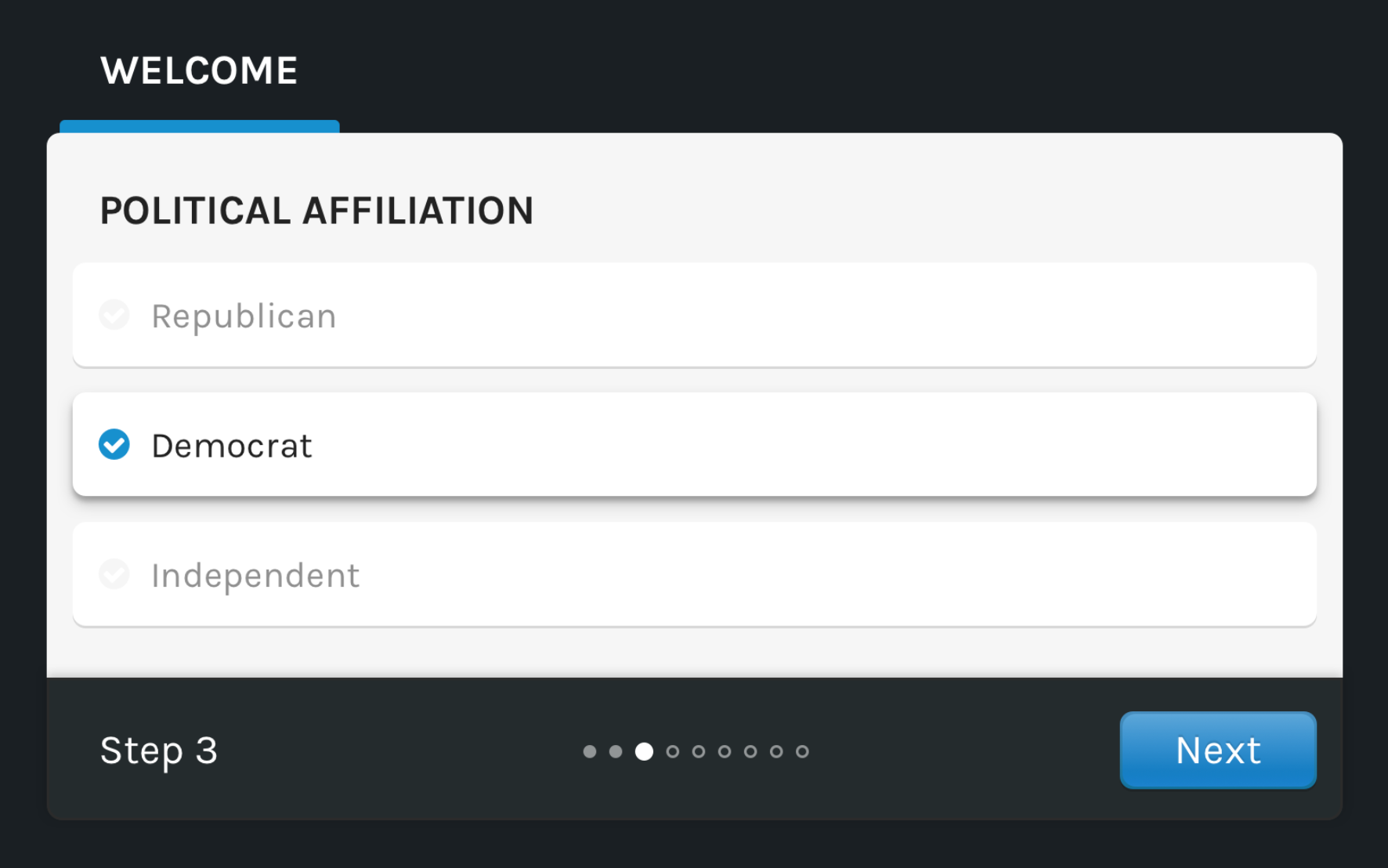Jump to seventh step pagination dot
1388x868 pixels.
pyautogui.click(x=750, y=751)
